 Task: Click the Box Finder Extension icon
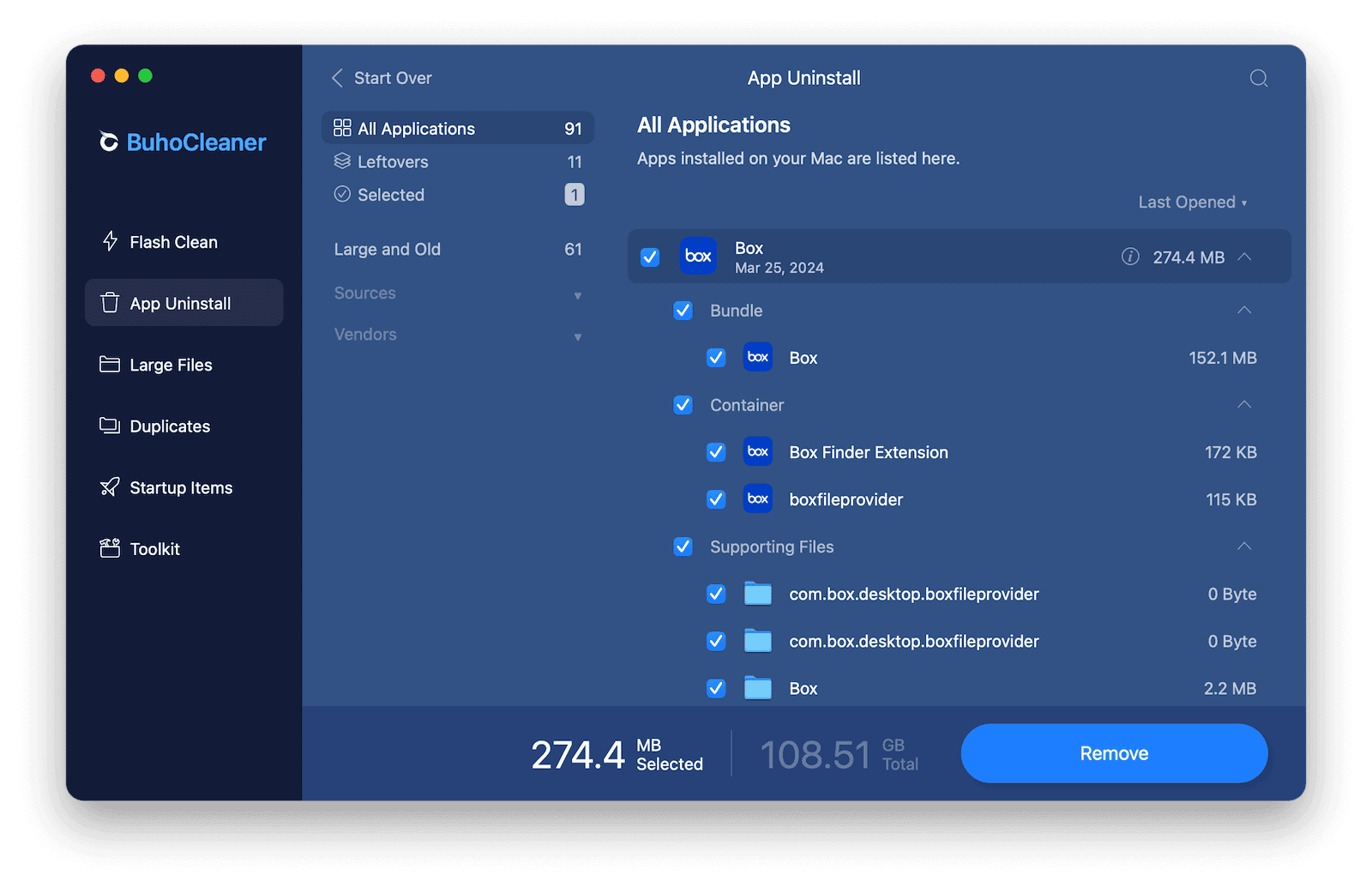tap(758, 451)
